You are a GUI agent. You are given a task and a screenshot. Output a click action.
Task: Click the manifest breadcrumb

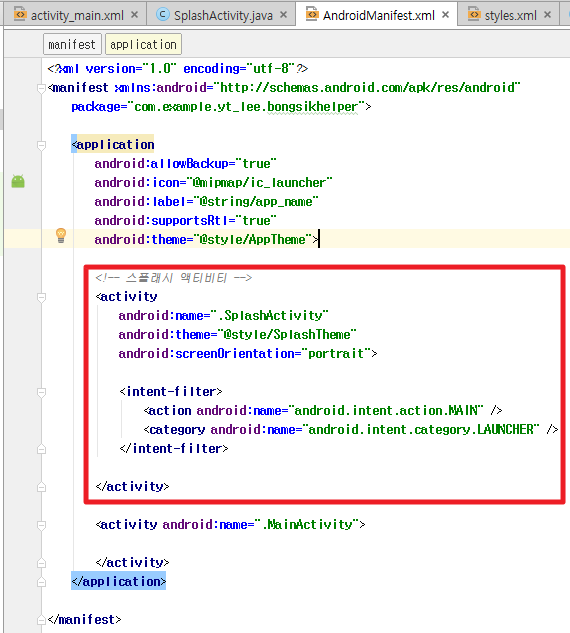71,44
